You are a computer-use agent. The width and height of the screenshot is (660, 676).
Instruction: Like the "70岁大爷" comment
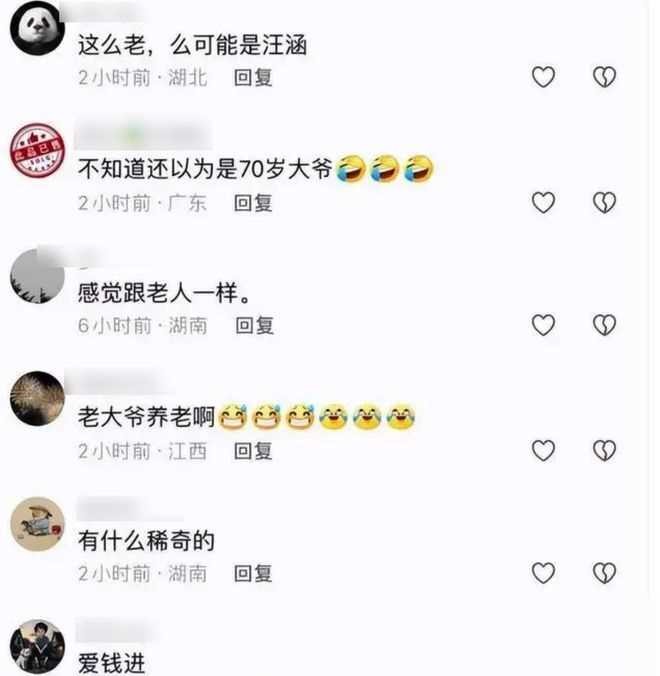543,202
